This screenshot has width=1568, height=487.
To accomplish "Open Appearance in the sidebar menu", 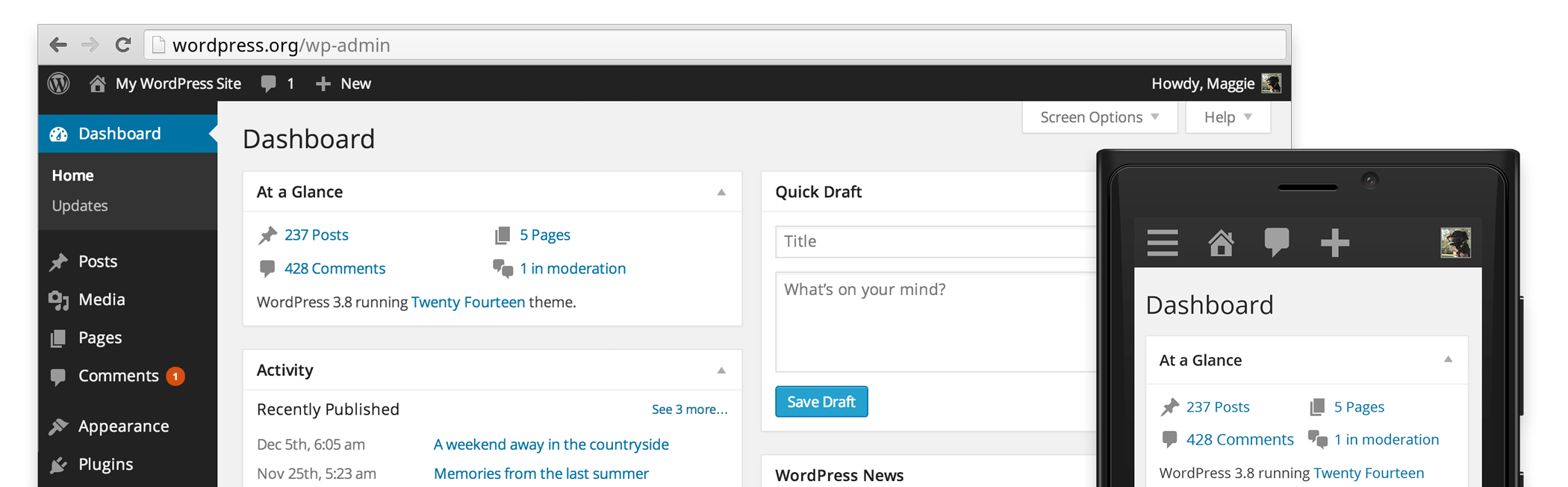I will tap(124, 426).
